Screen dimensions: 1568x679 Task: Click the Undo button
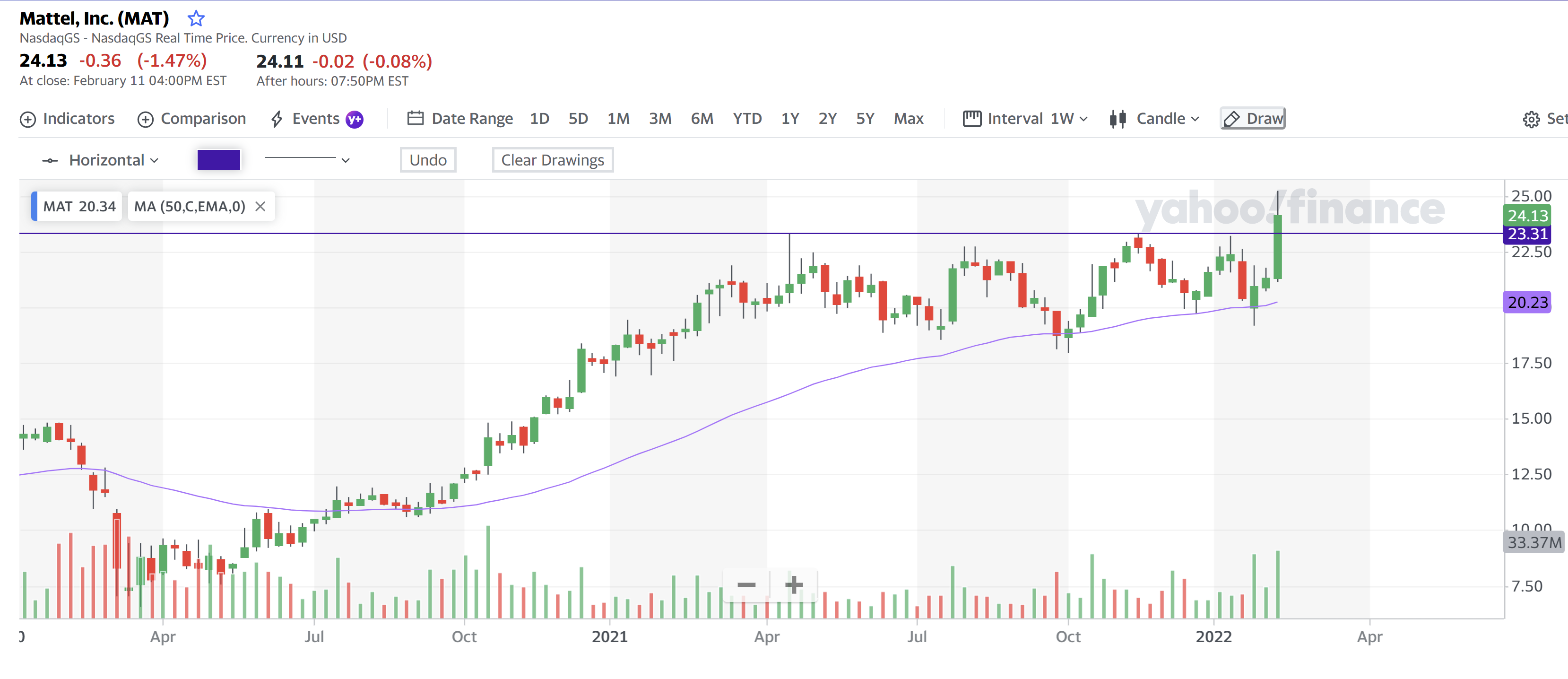click(428, 160)
